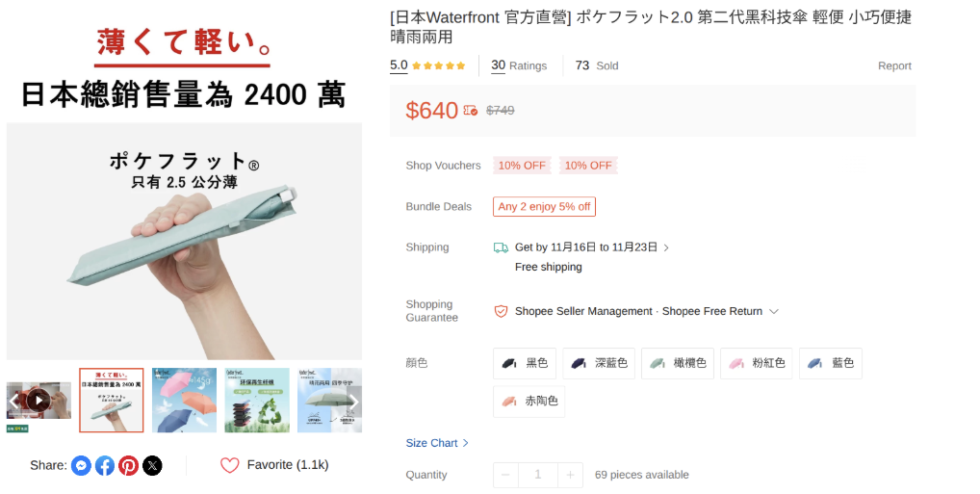This screenshot has height=494, width=980.
Task: Share on X (Twitter) icon
Action: [152, 465]
